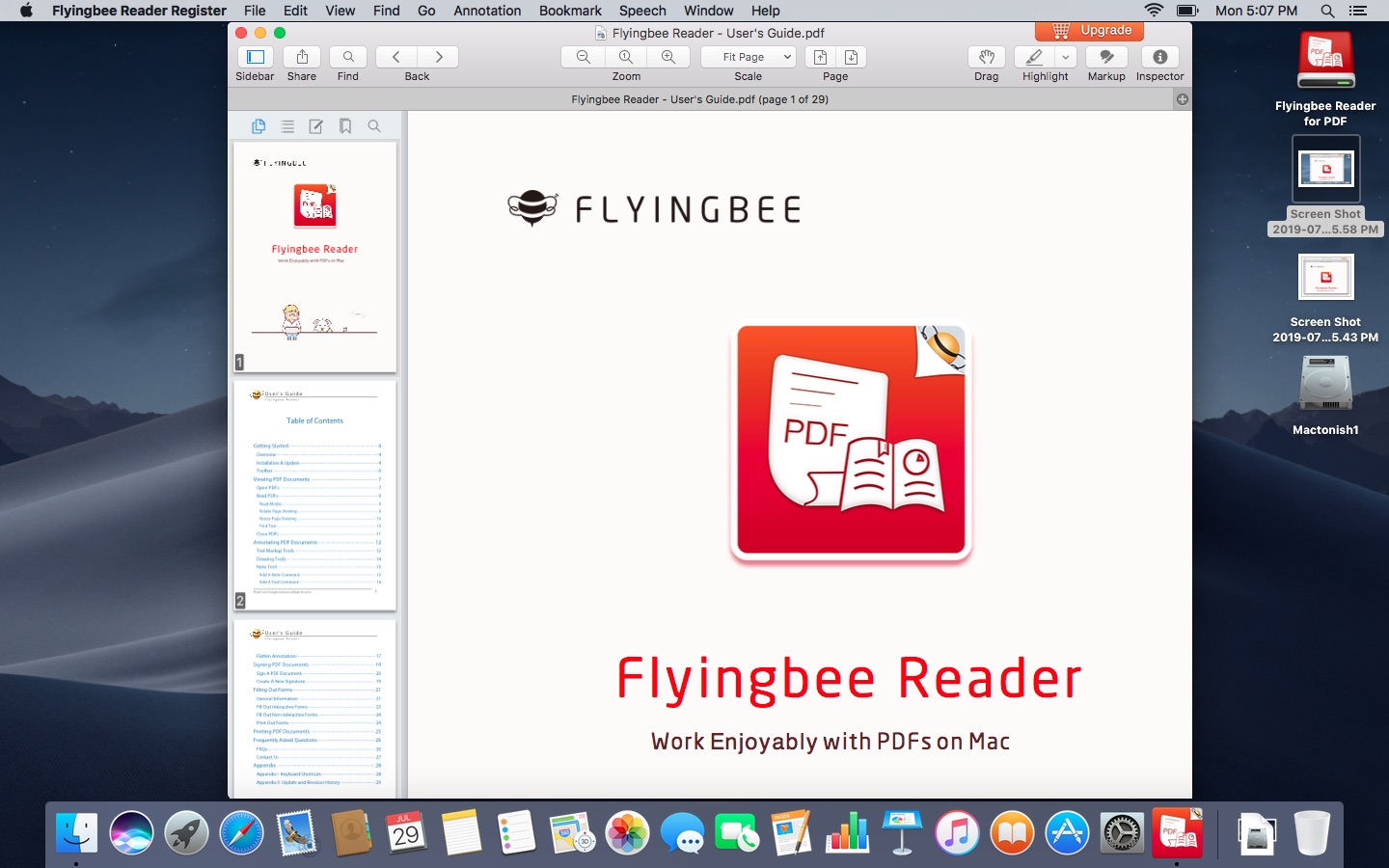Open Photos from the Dock

[627, 833]
